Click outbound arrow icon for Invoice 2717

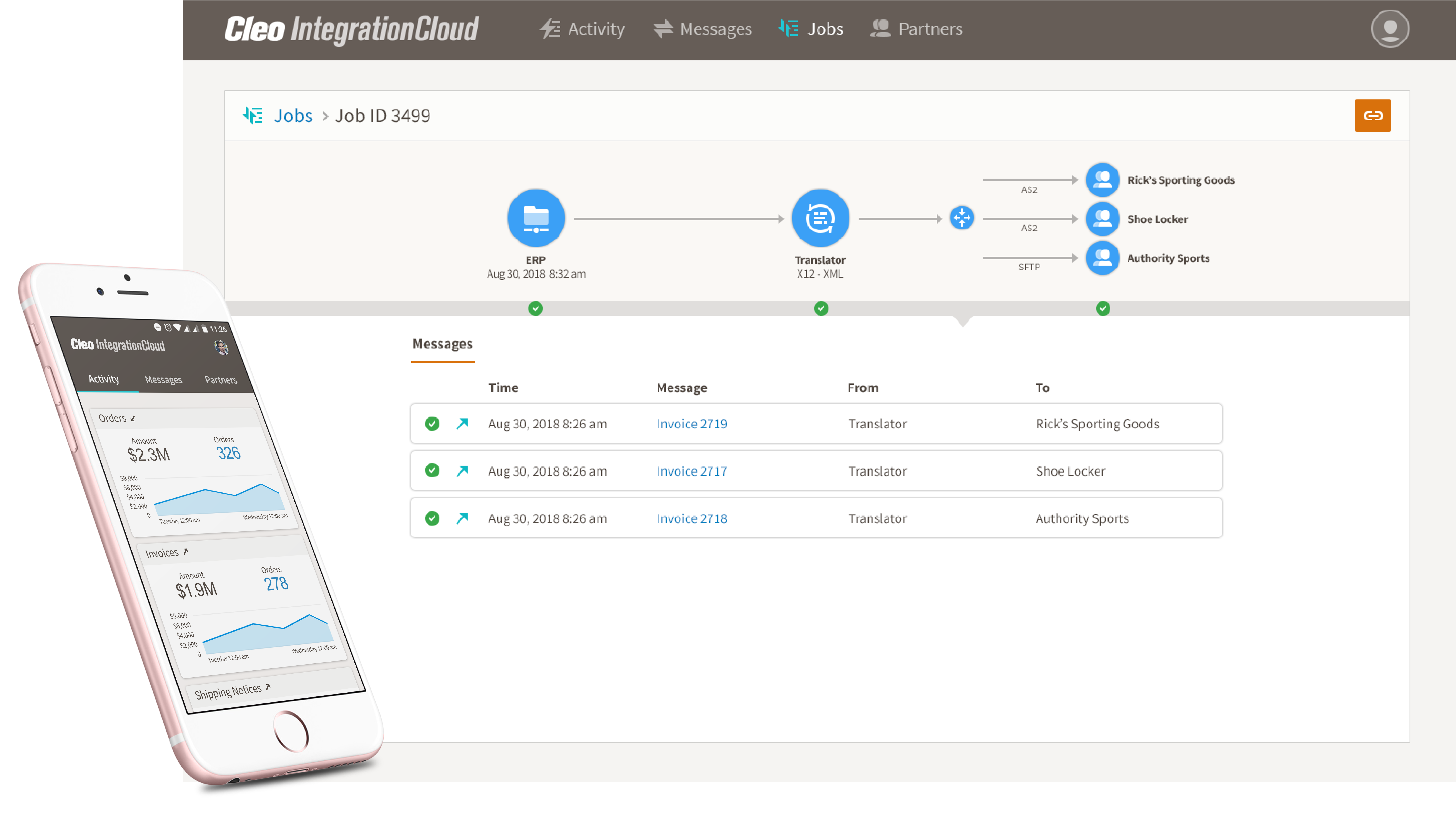pos(462,471)
